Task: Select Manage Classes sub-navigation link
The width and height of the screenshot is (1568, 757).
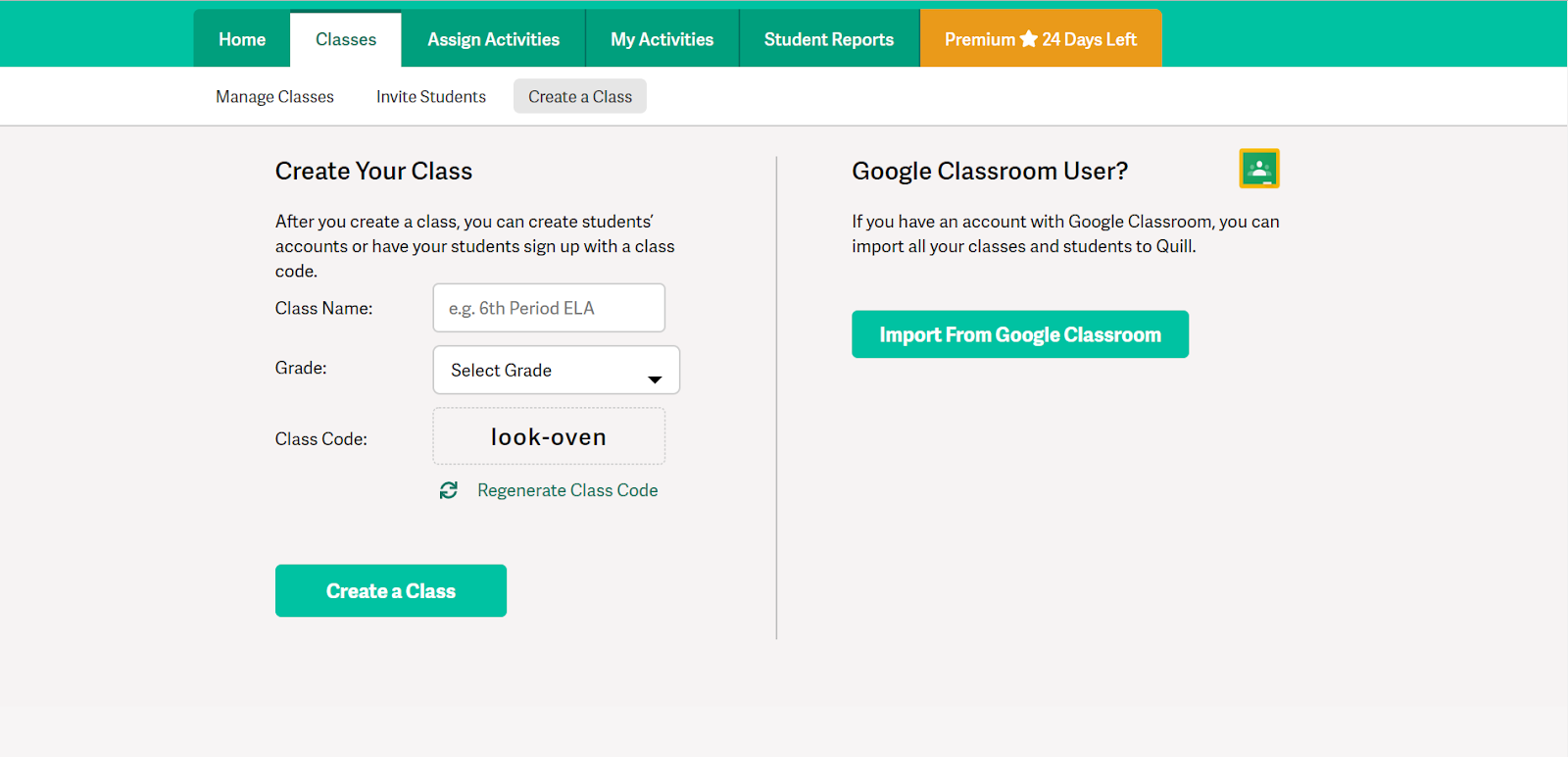Action: pyautogui.click(x=275, y=96)
